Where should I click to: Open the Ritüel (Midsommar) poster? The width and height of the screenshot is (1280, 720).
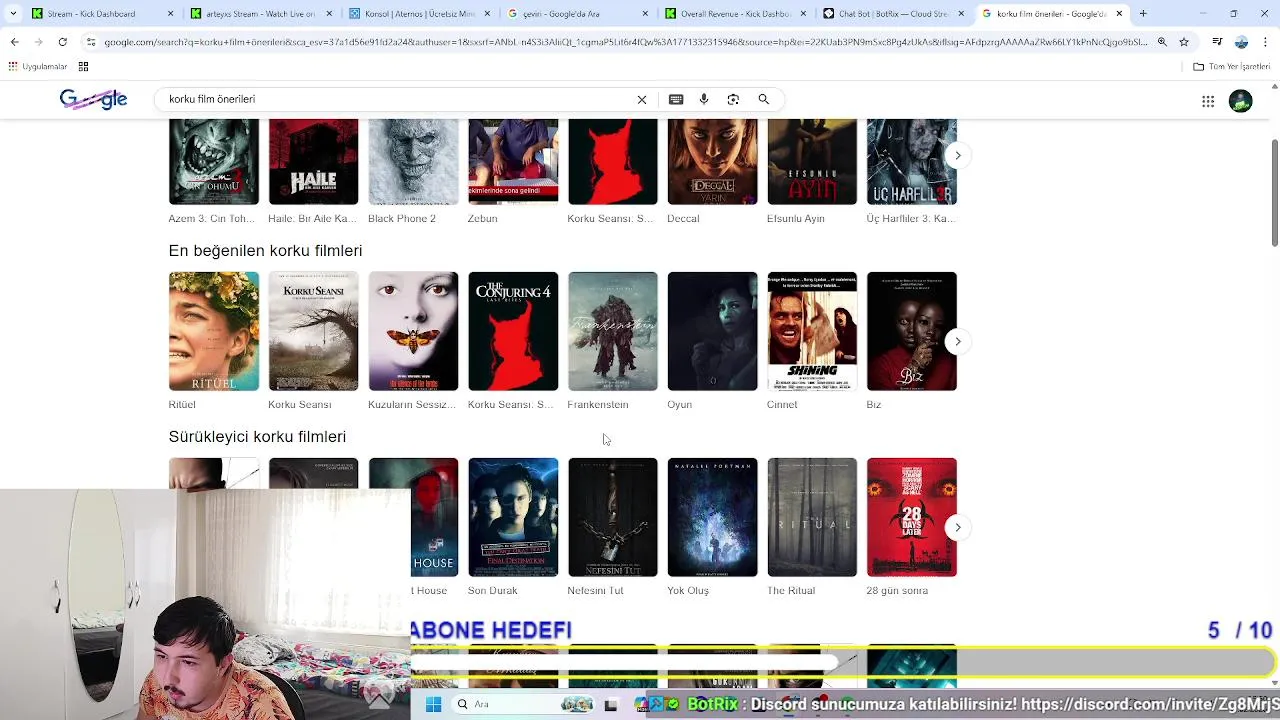pos(213,331)
